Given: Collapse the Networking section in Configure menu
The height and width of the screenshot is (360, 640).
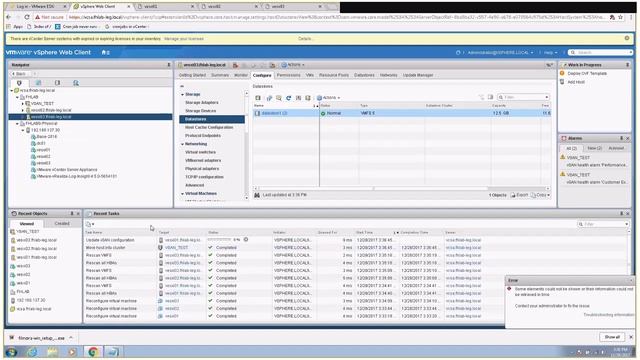Looking at the screenshot, I should coord(182,144).
